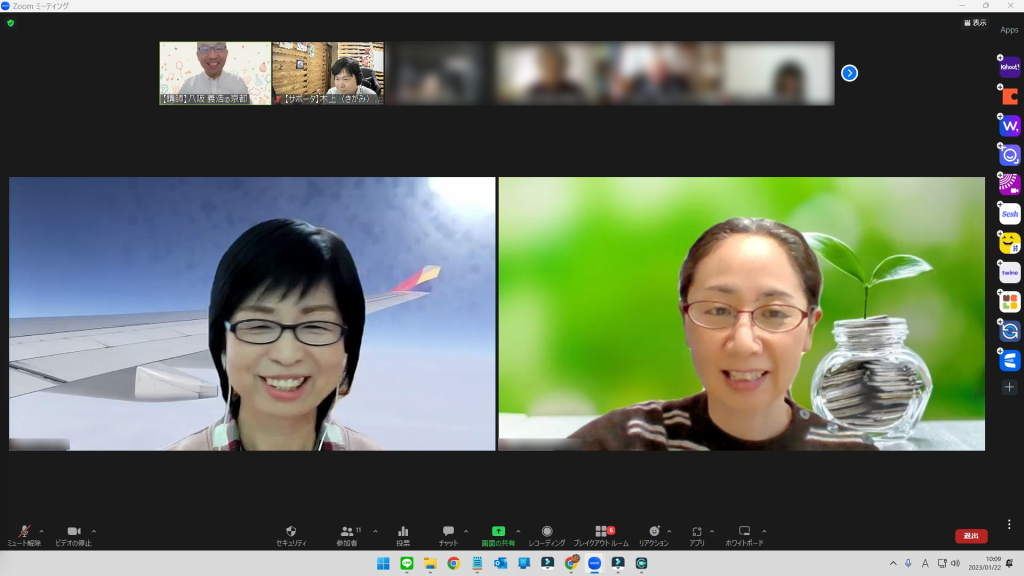Select the lecturer's video thumbnail
The width and height of the screenshot is (1024, 576).
[215, 72]
